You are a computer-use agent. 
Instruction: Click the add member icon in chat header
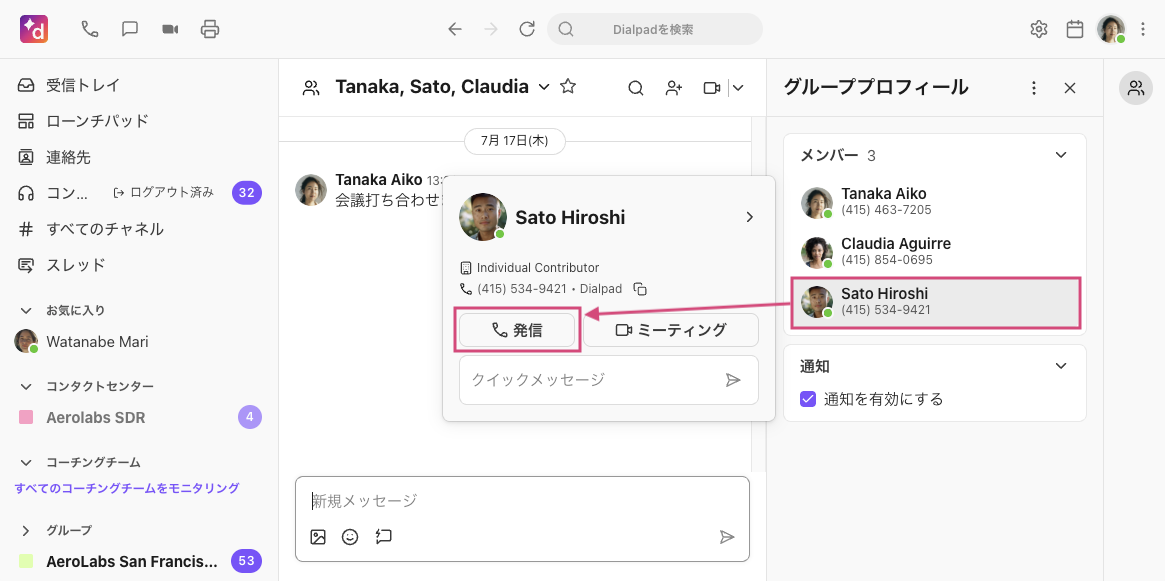674,88
